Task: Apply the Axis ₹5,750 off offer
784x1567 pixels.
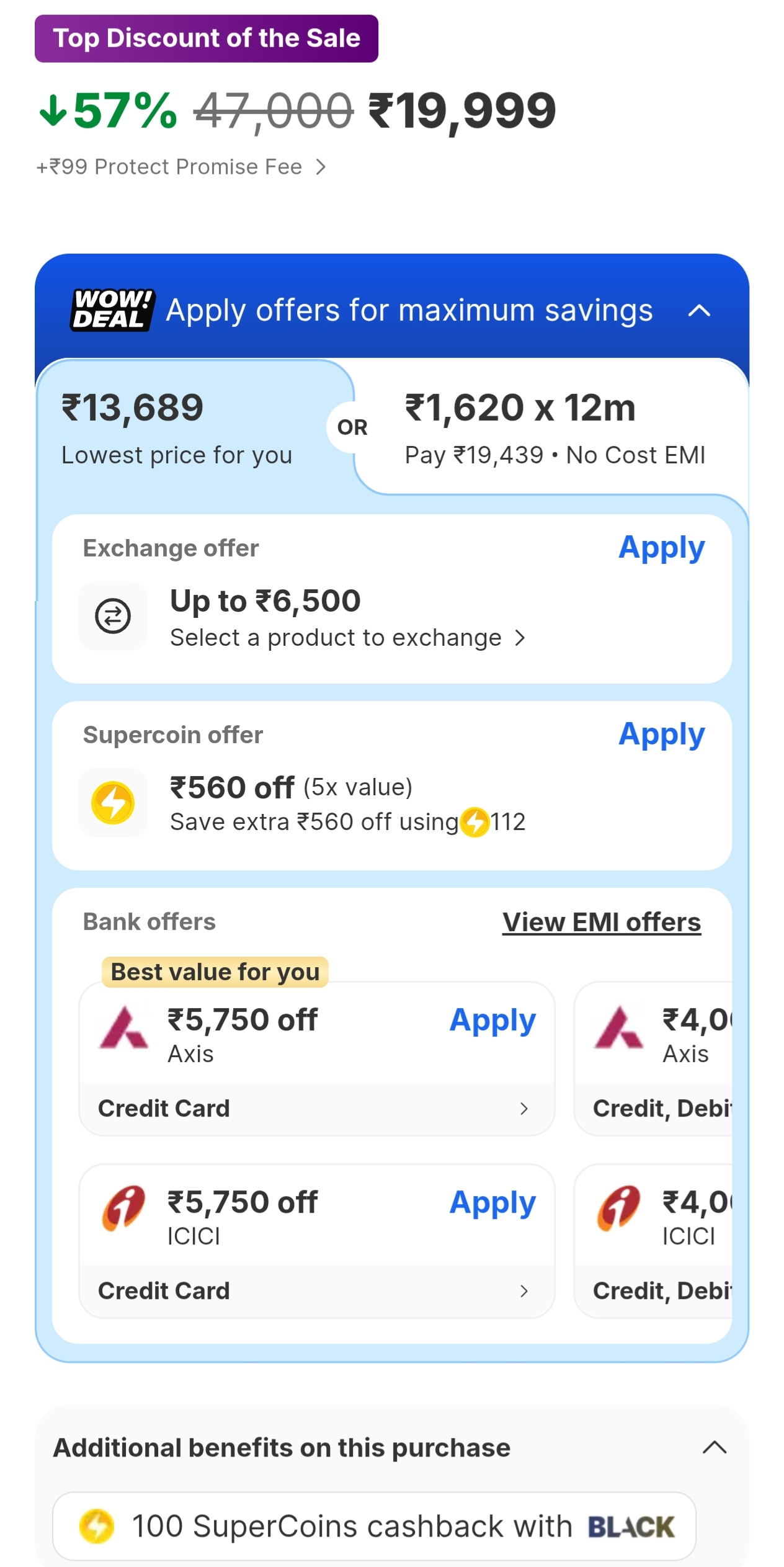Action: 492,1020
